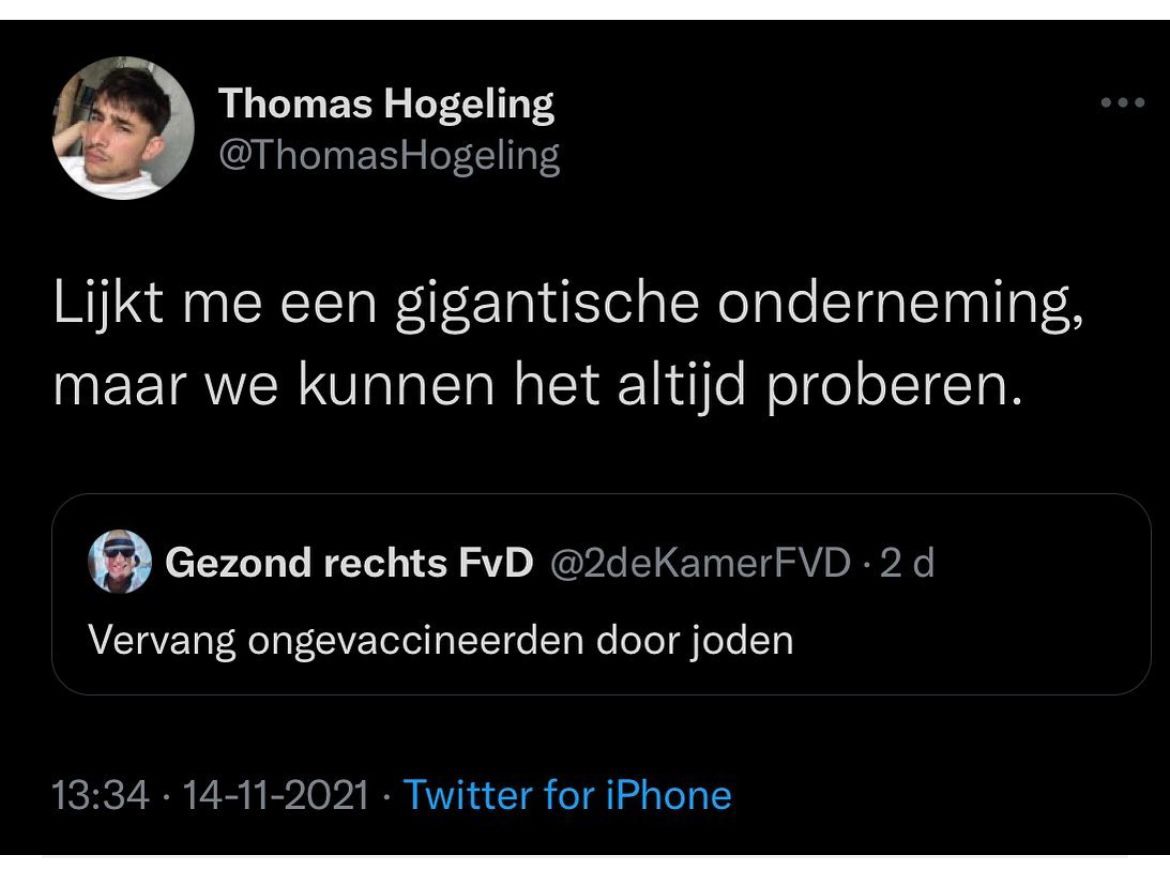Click the Gezond rechts FvD avatar
This screenshot has height=884, width=1170.
click(x=119, y=562)
